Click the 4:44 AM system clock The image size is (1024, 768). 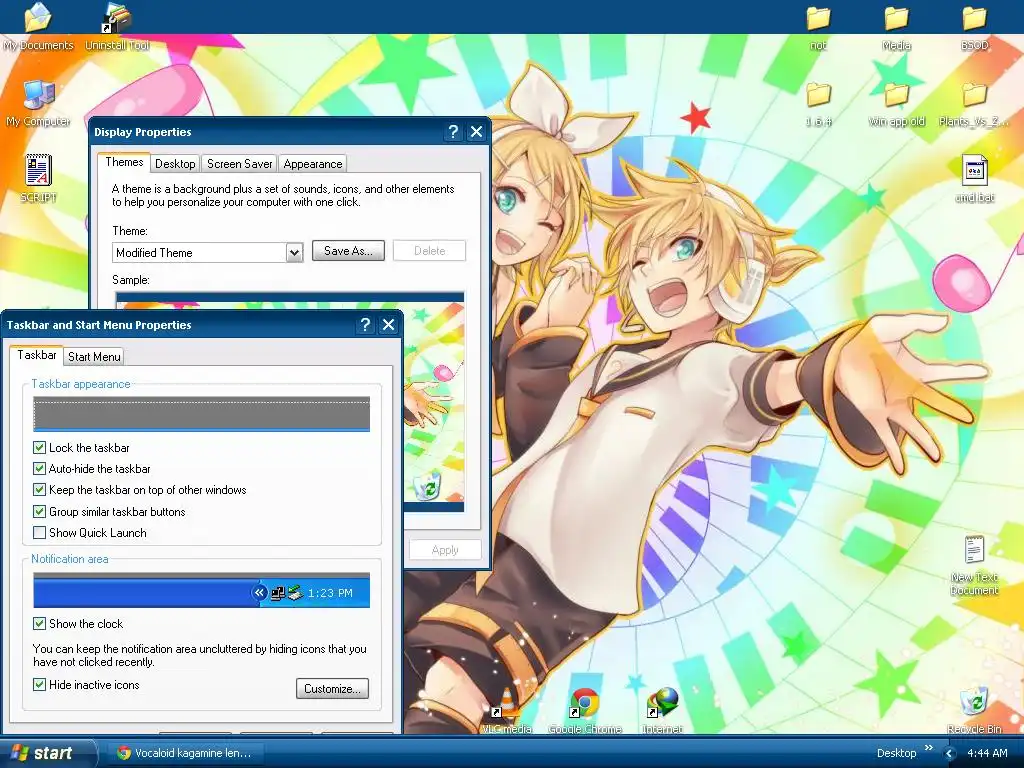[987, 754]
